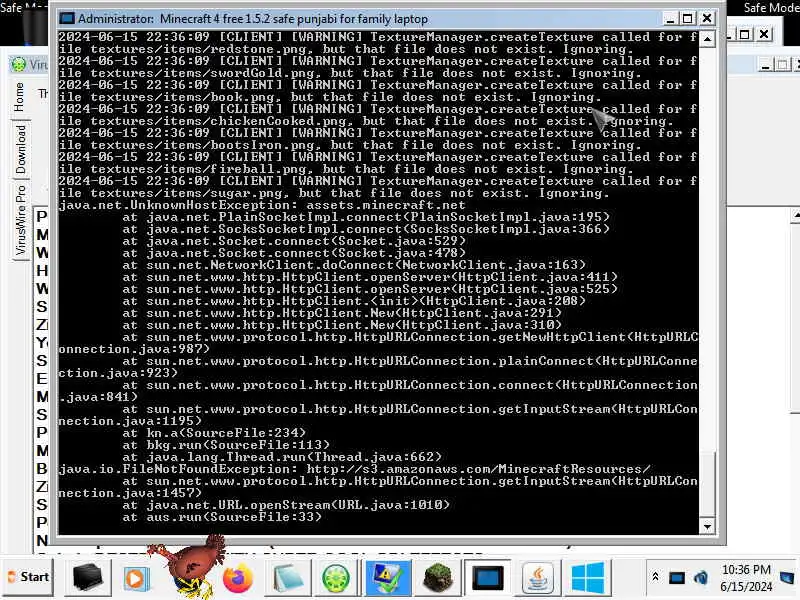Click the swordGold.png warning line

coord(378,67)
